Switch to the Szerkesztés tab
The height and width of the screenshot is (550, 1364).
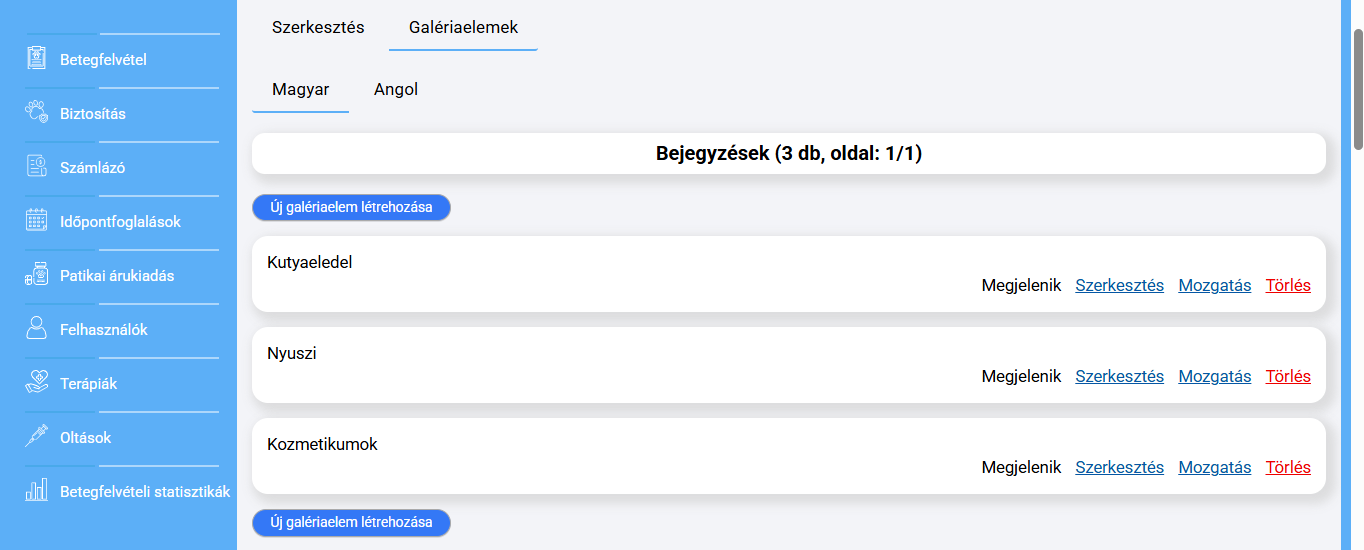point(318,28)
